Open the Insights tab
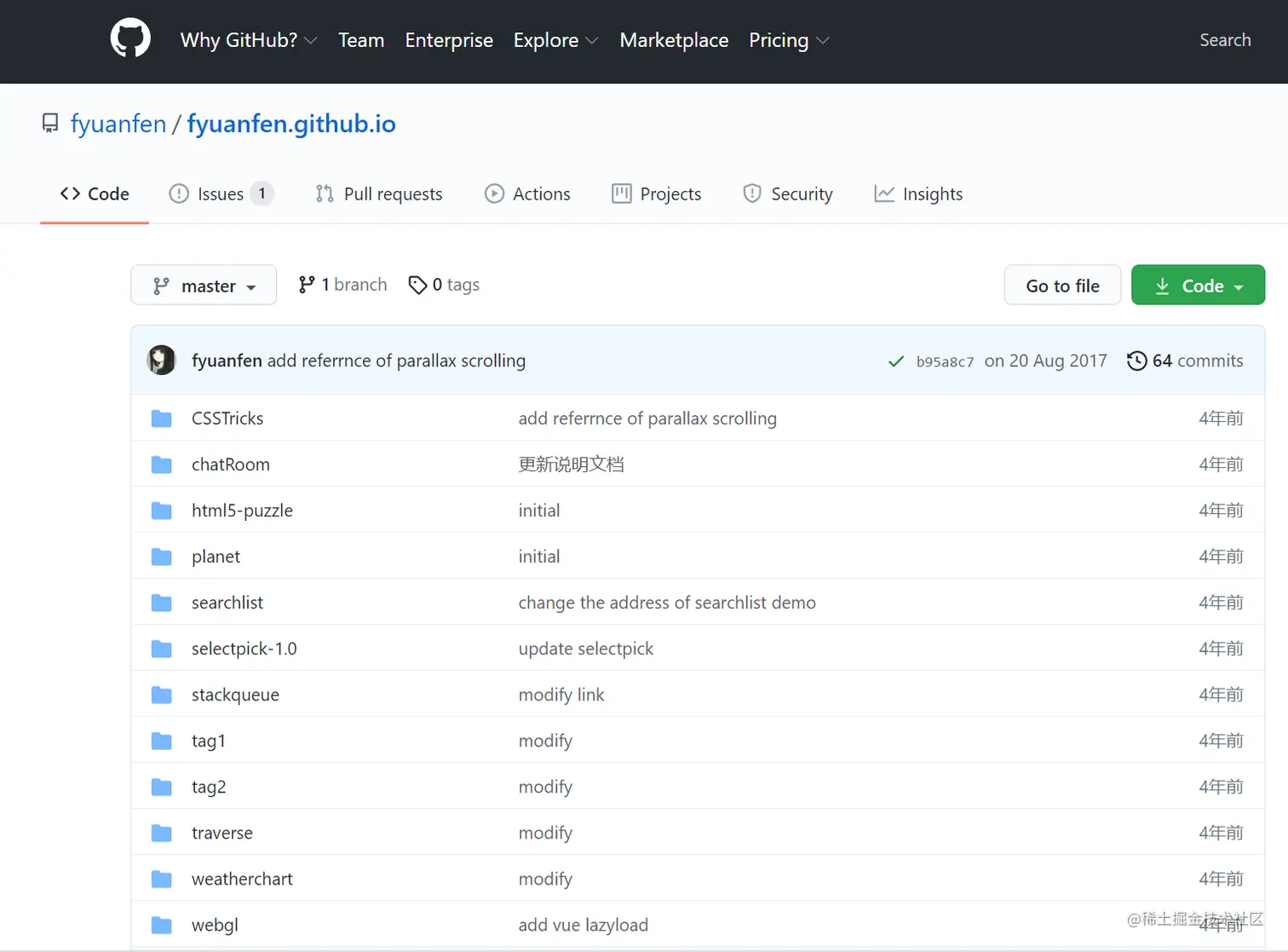 pos(918,193)
